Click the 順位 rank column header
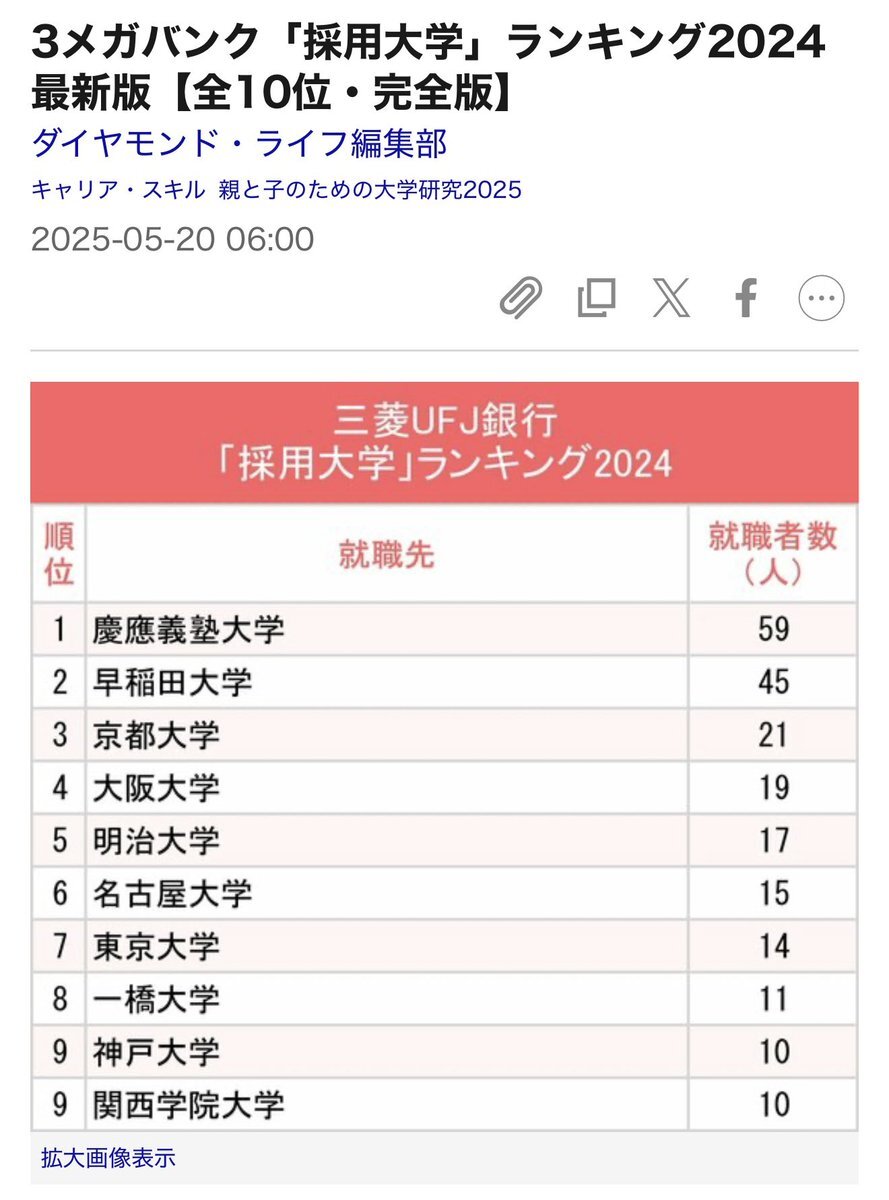Image resolution: width=889 pixels, height=1200 pixels. click(x=59, y=553)
